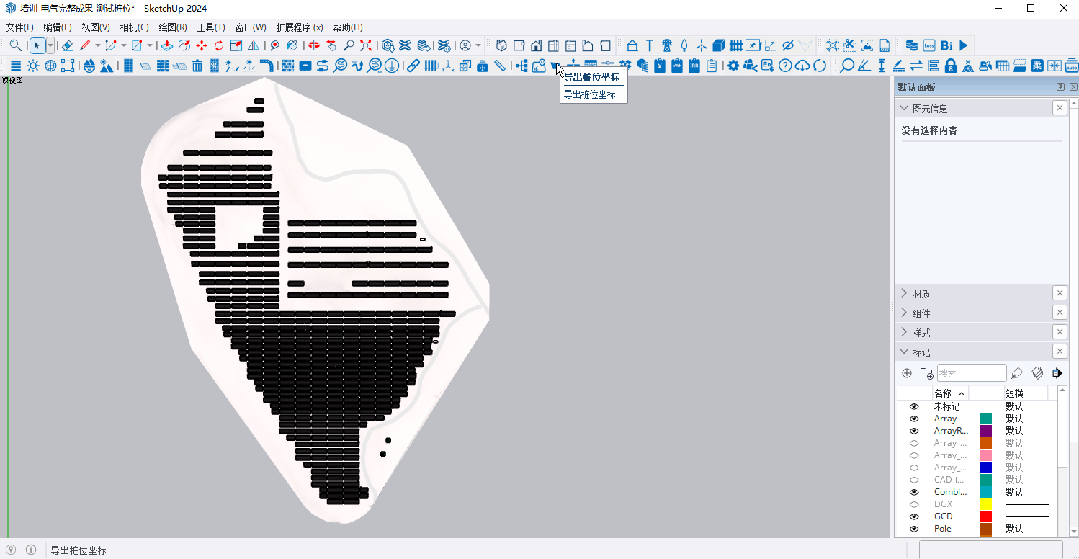Viewport: 1079px width, 559px height.
Task: Click the sun icon in second toolbar
Action: (x=33, y=66)
